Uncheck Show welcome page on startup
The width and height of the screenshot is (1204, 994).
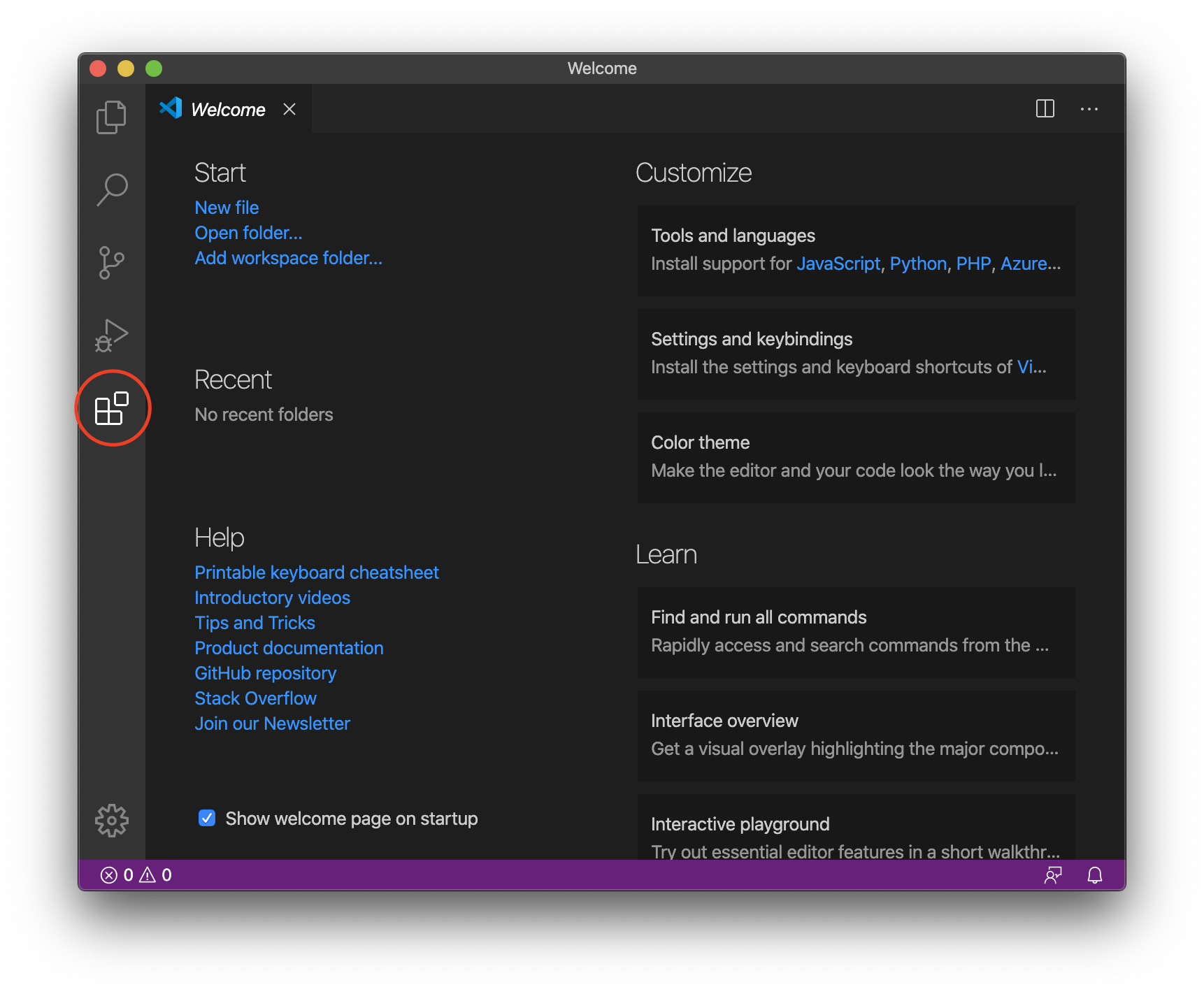click(207, 818)
